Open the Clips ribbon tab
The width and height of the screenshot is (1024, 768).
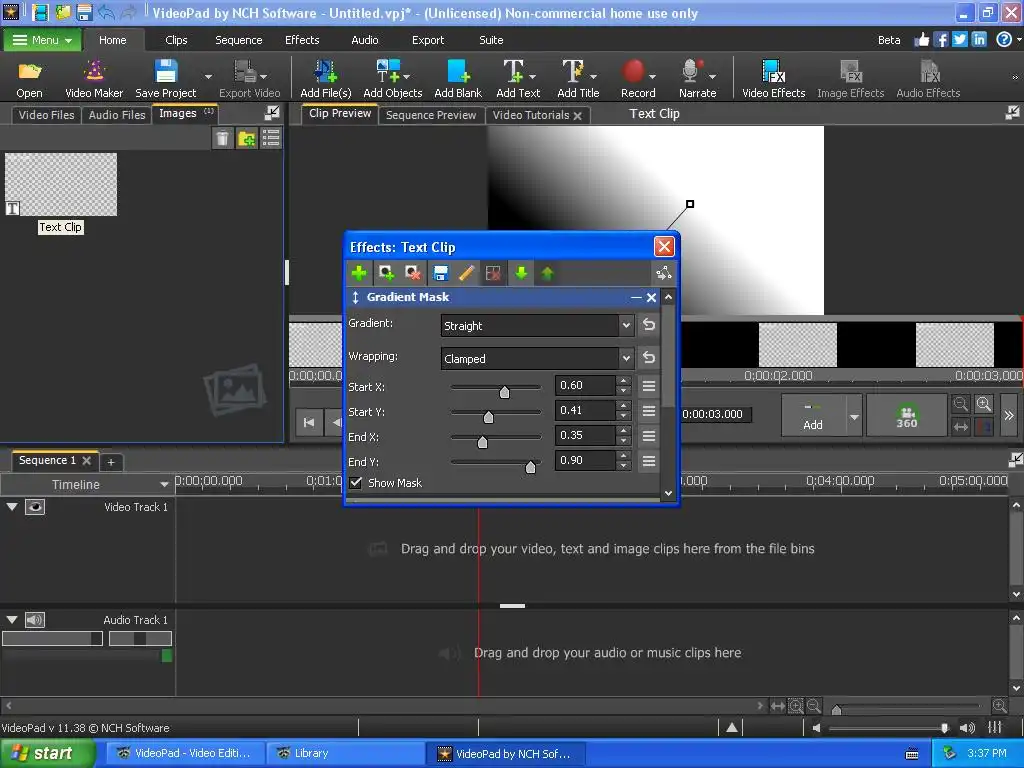click(x=176, y=40)
